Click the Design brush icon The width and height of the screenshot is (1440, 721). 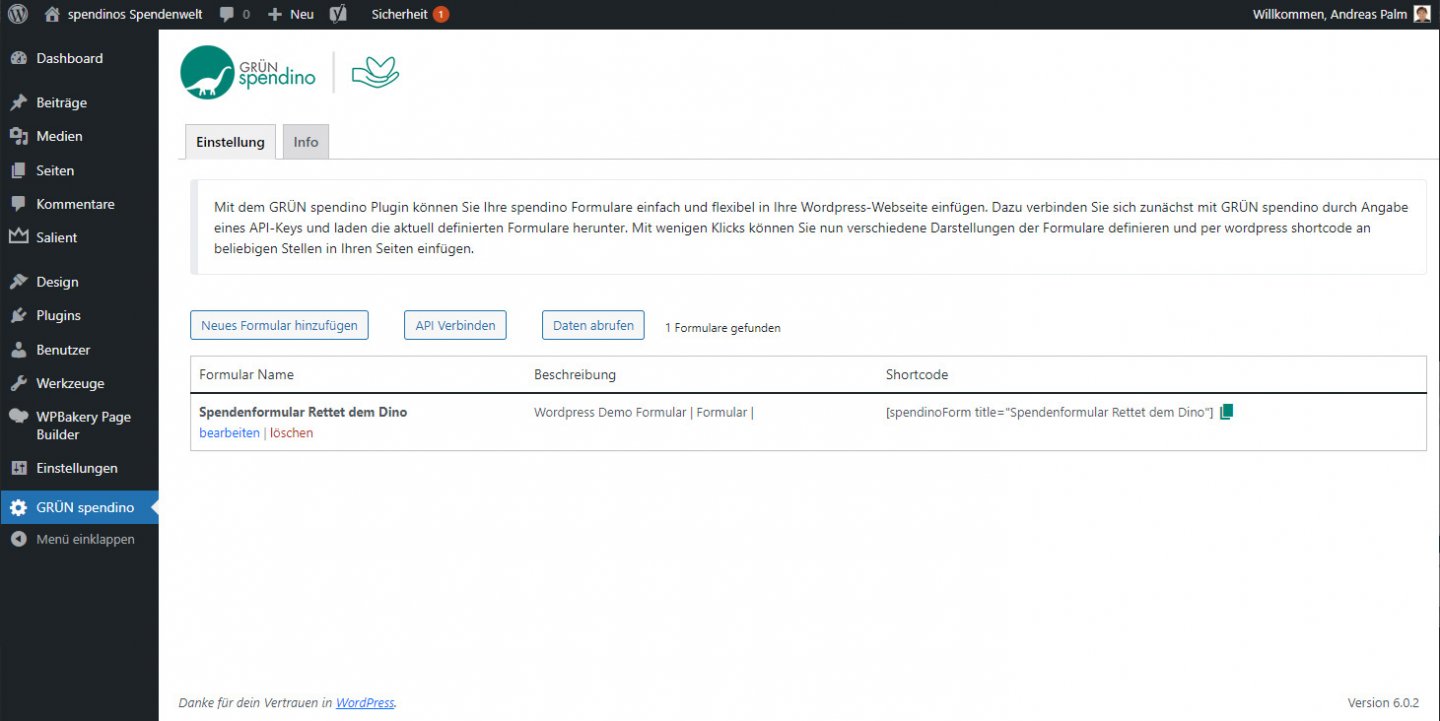(x=18, y=282)
